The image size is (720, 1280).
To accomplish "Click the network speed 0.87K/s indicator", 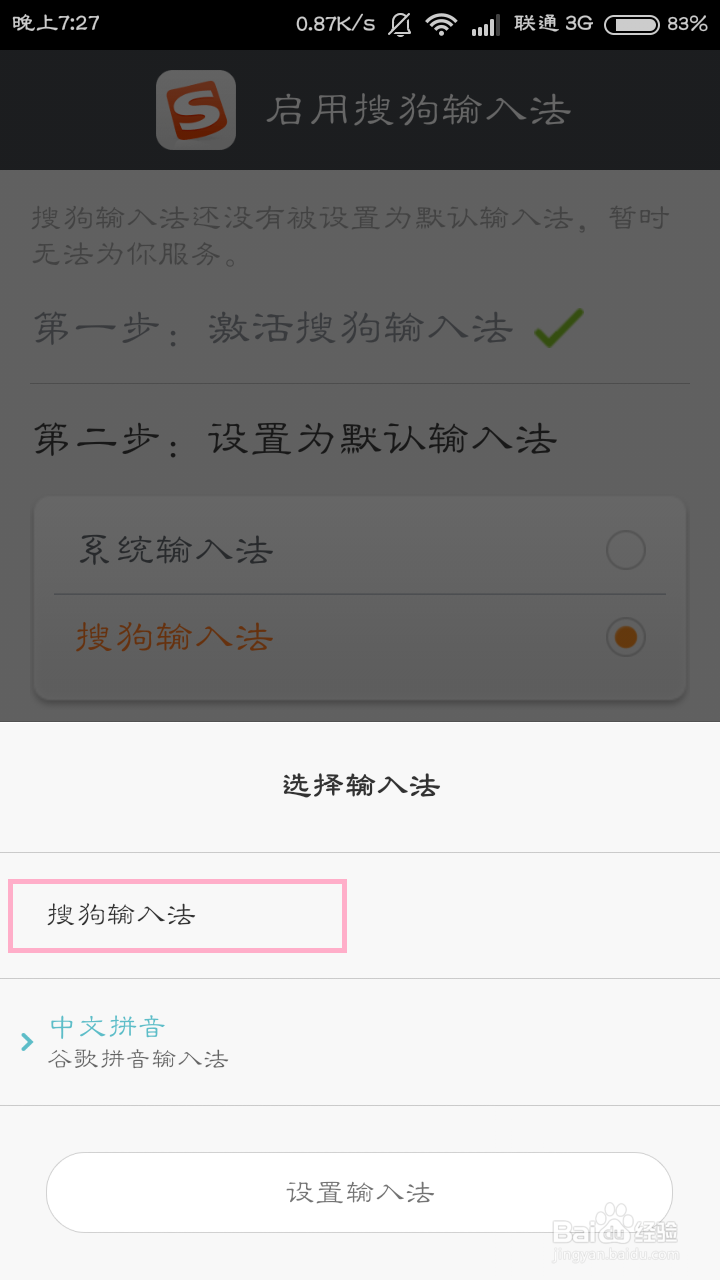I will 335,25.
